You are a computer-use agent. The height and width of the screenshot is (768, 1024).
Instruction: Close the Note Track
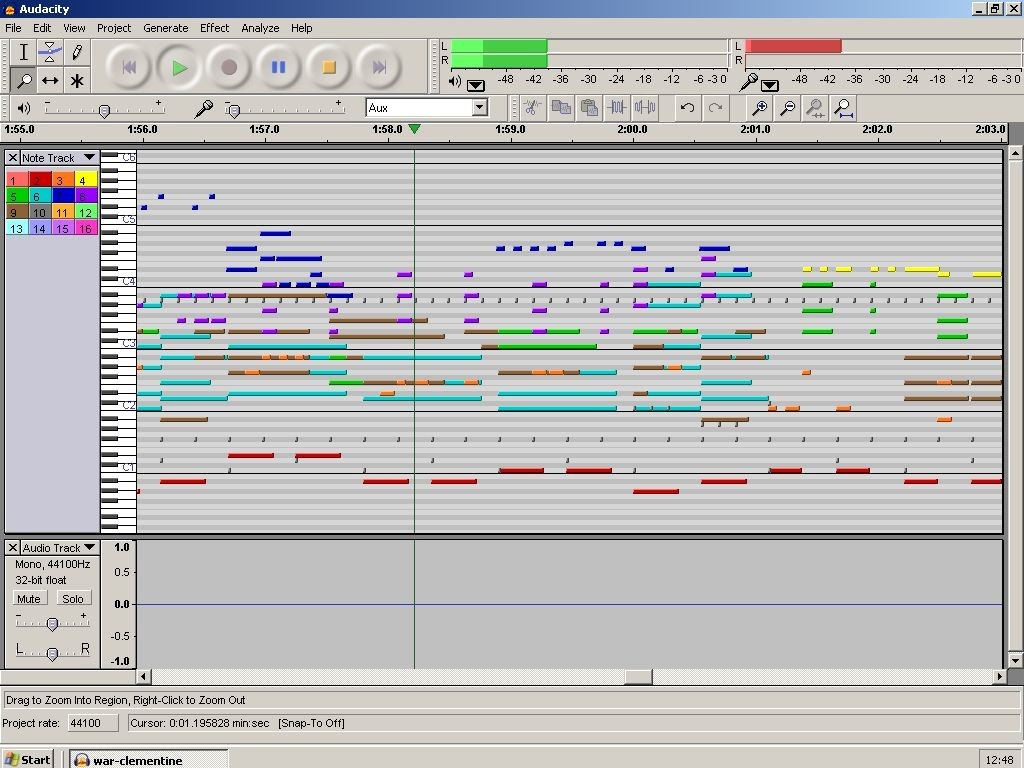(12, 158)
